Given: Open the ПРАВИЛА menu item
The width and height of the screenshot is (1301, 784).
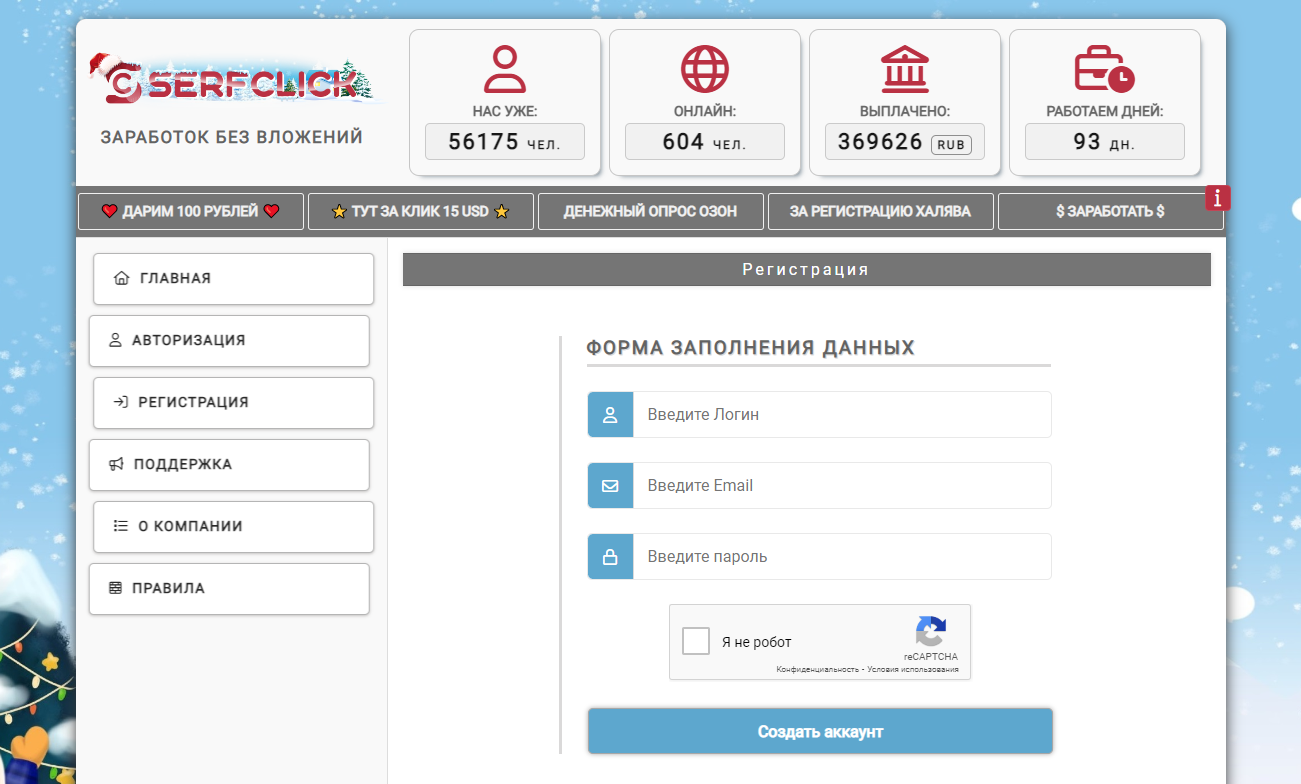Looking at the screenshot, I should 229,588.
